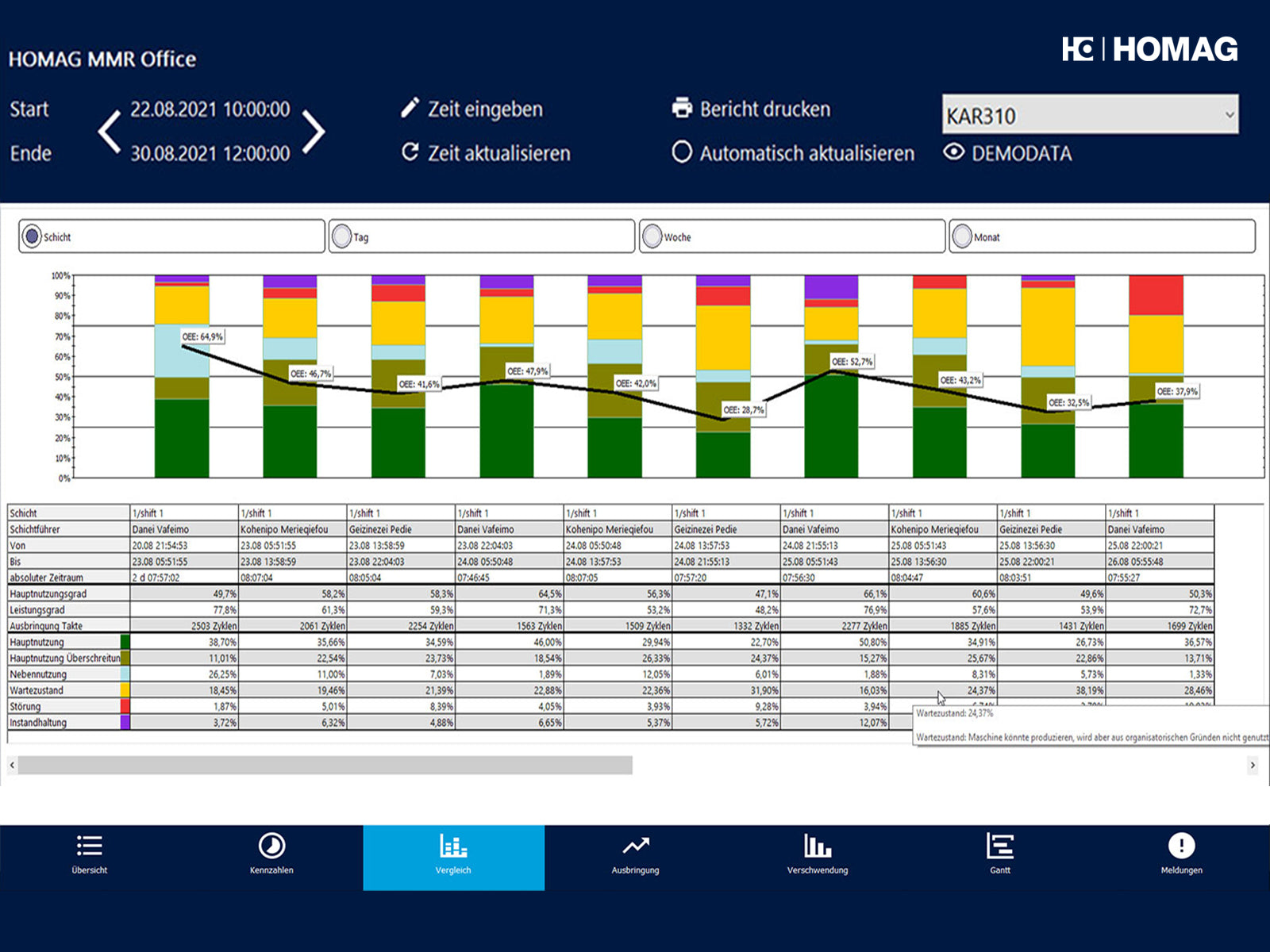Image resolution: width=1270 pixels, height=952 pixels.
Task: Open the Ausbringung trend icon
Action: point(635,846)
